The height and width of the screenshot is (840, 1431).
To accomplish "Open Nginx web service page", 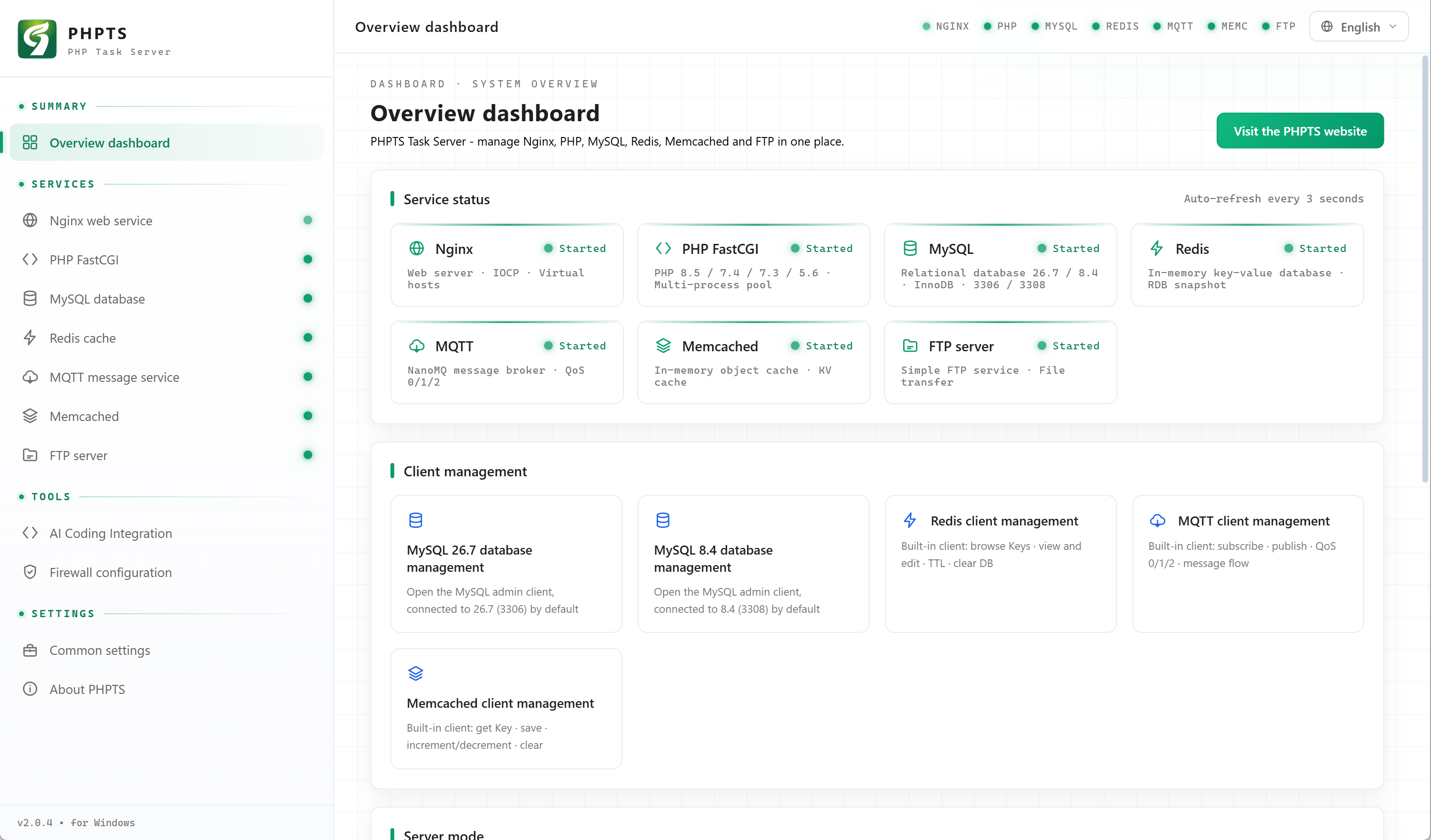I will (x=167, y=220).
